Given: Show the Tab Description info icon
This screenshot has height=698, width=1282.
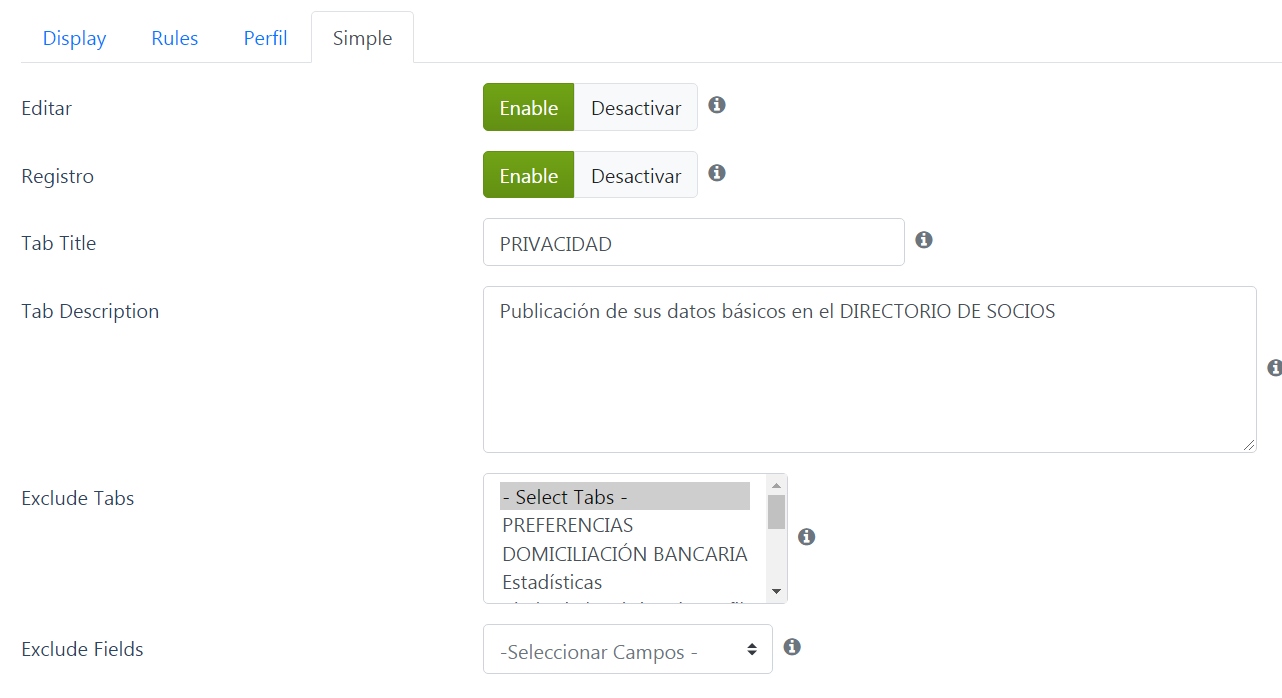Looking at the screenshot, I should pyautogui.click(x=1274, y=368).
